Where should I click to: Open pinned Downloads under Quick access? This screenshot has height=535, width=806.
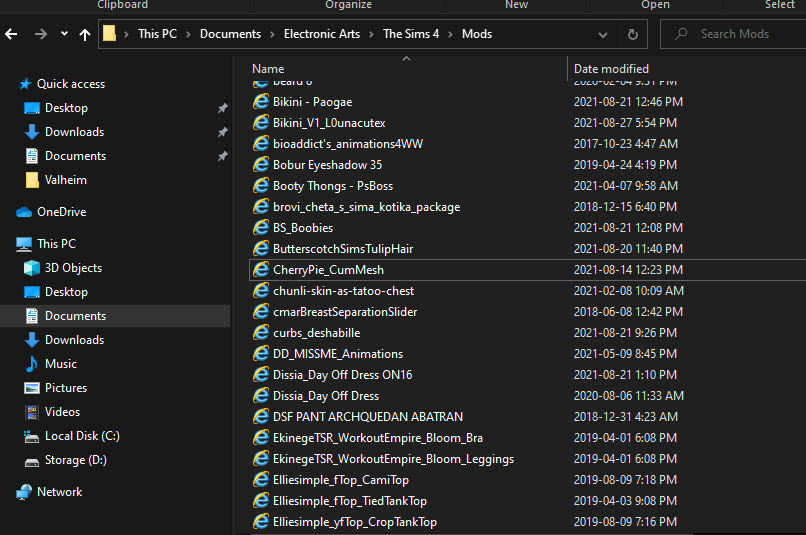click(x=75, y=132)
